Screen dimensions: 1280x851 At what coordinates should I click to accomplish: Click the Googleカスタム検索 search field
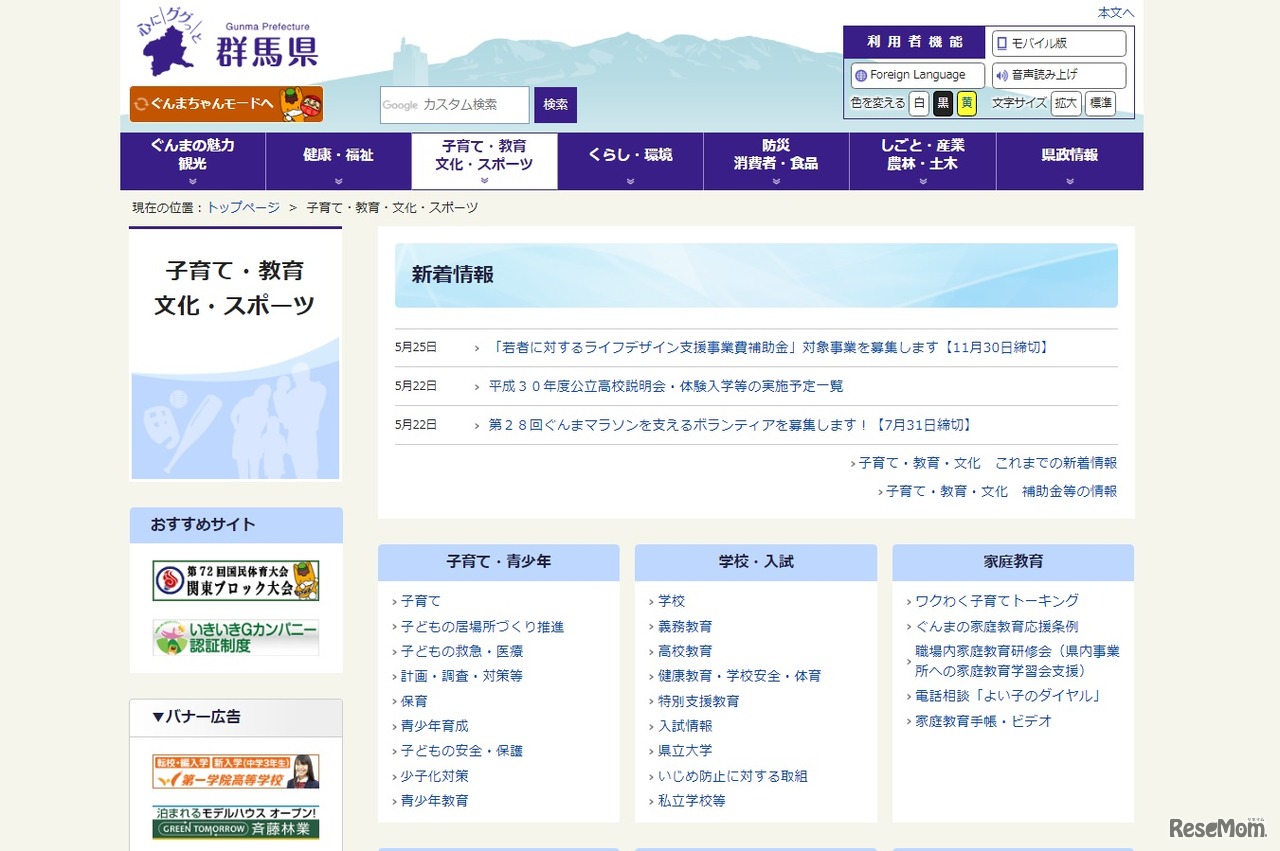pos(454,105)
